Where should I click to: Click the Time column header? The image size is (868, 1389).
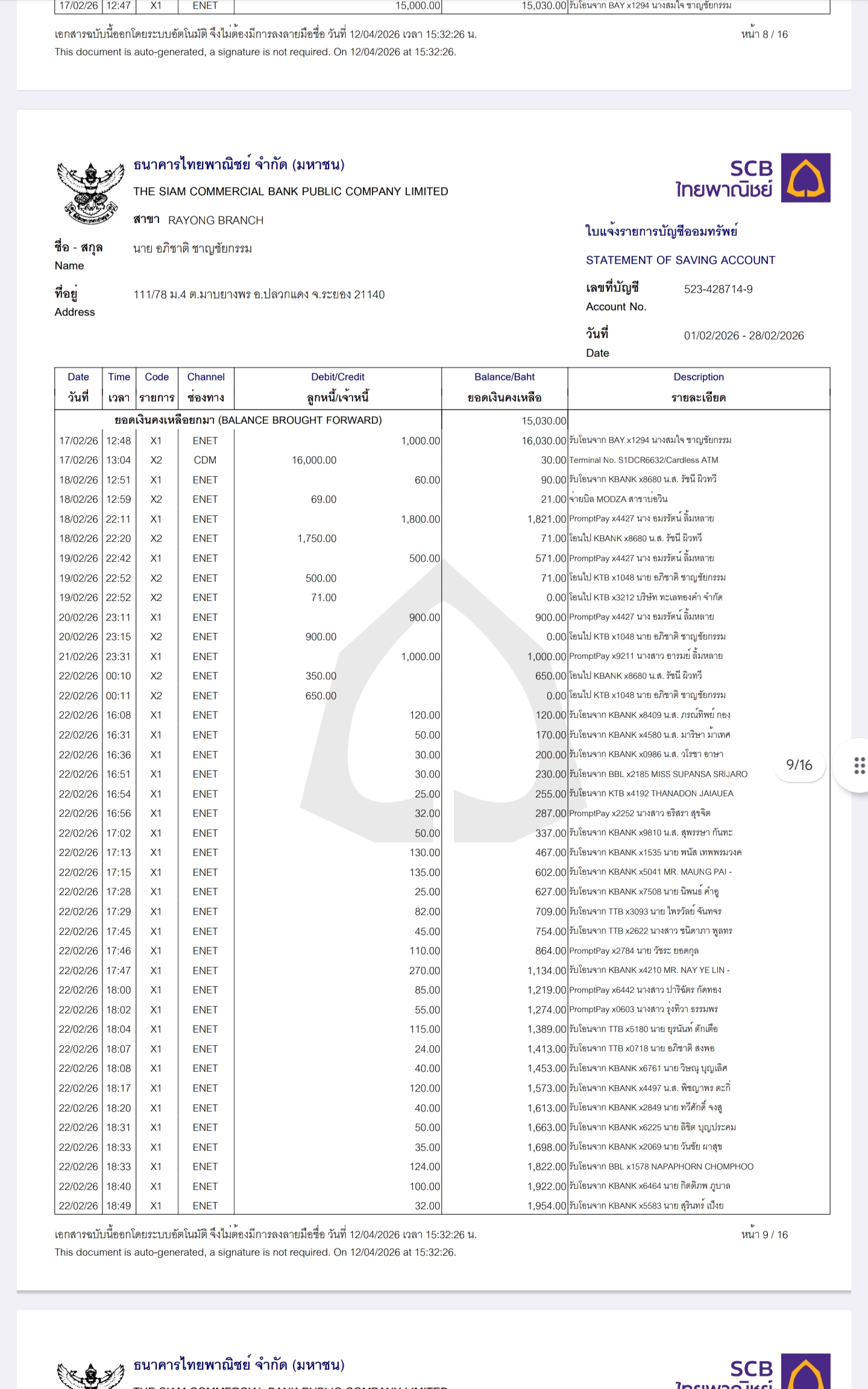pyautogui.click(x=119, y=387)
